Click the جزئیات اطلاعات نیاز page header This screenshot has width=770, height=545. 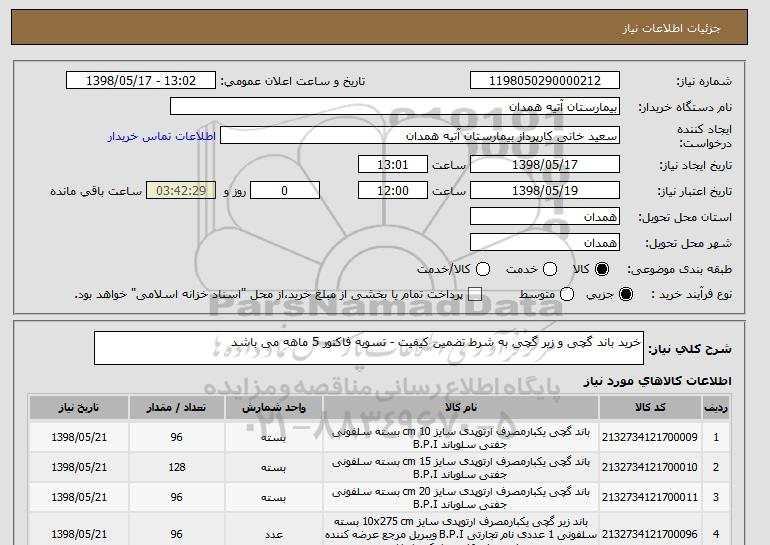pos(671,28)
